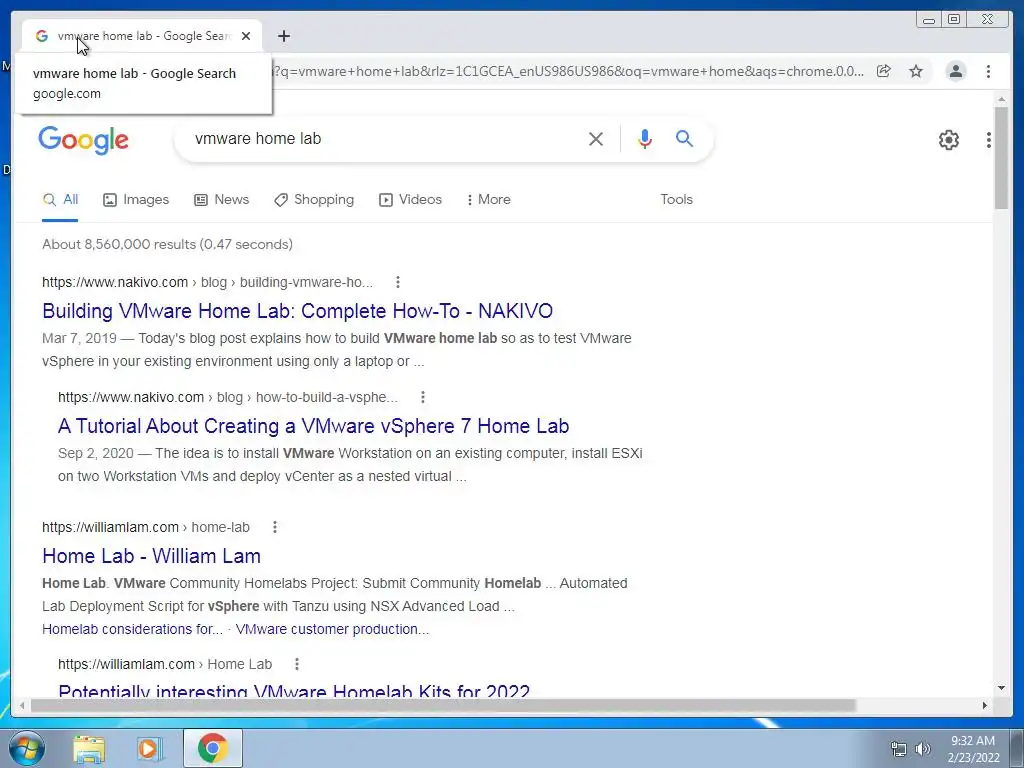Open options dots for building-vmware-ho result

tap(398, 282)
